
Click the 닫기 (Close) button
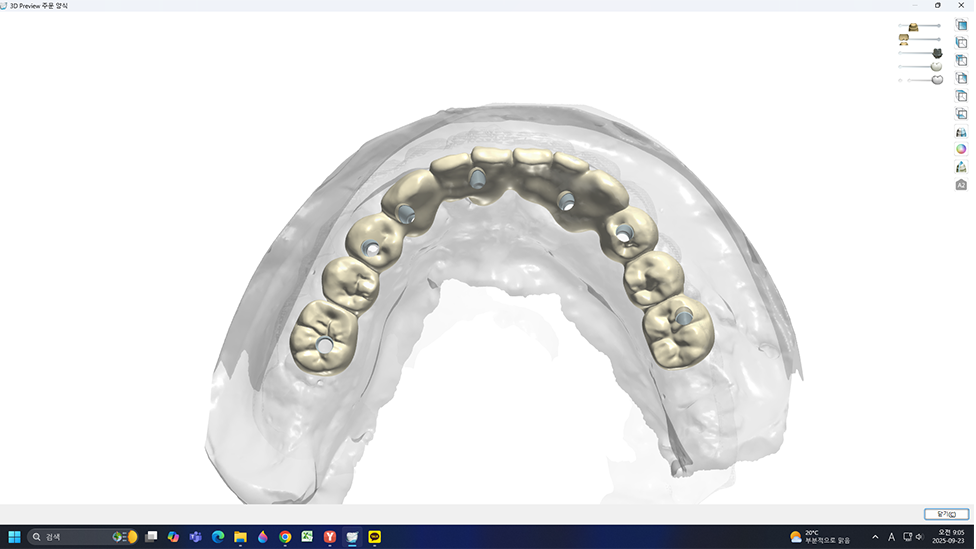[946, 514]
